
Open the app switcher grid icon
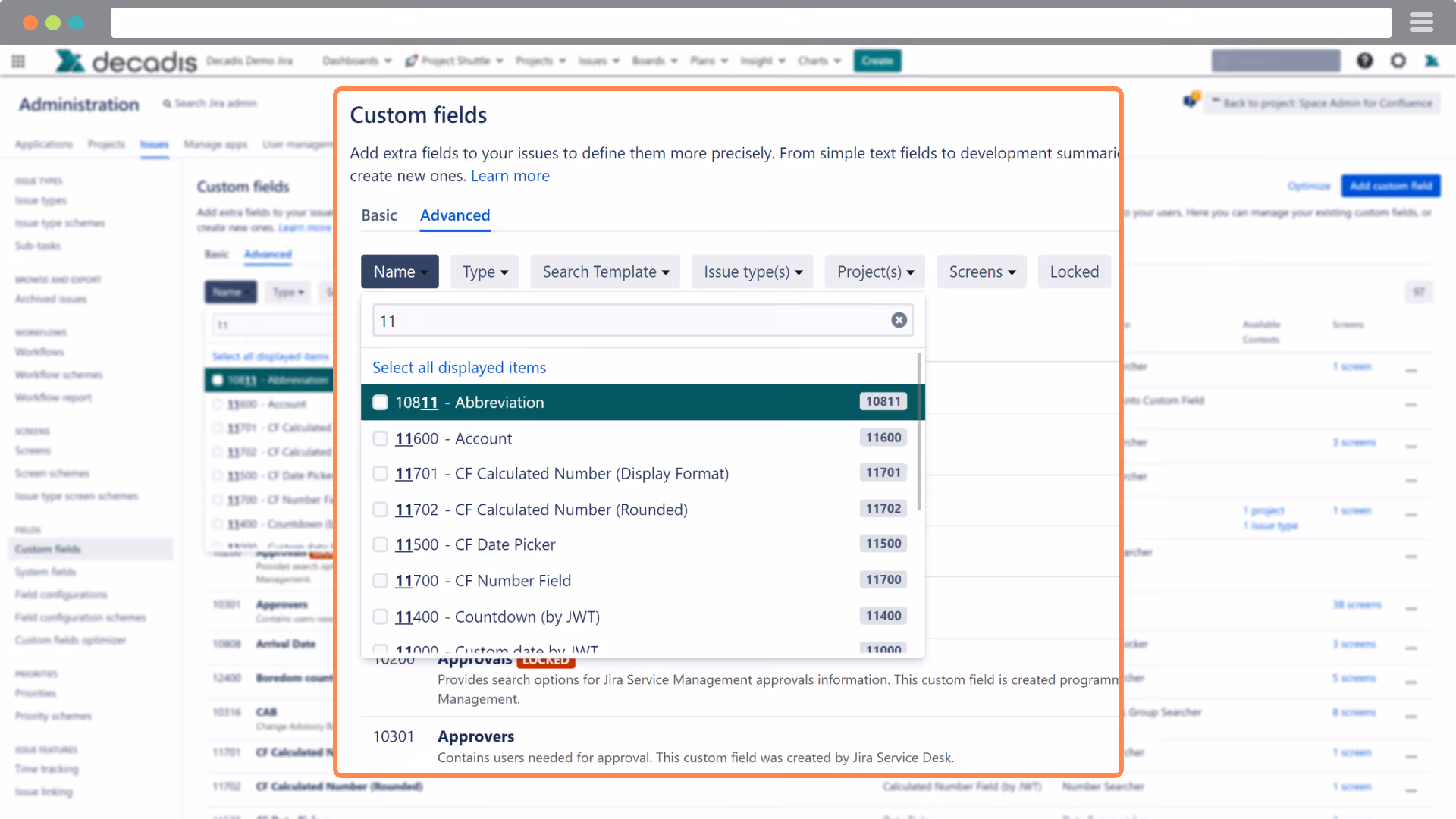click(18, 61)
